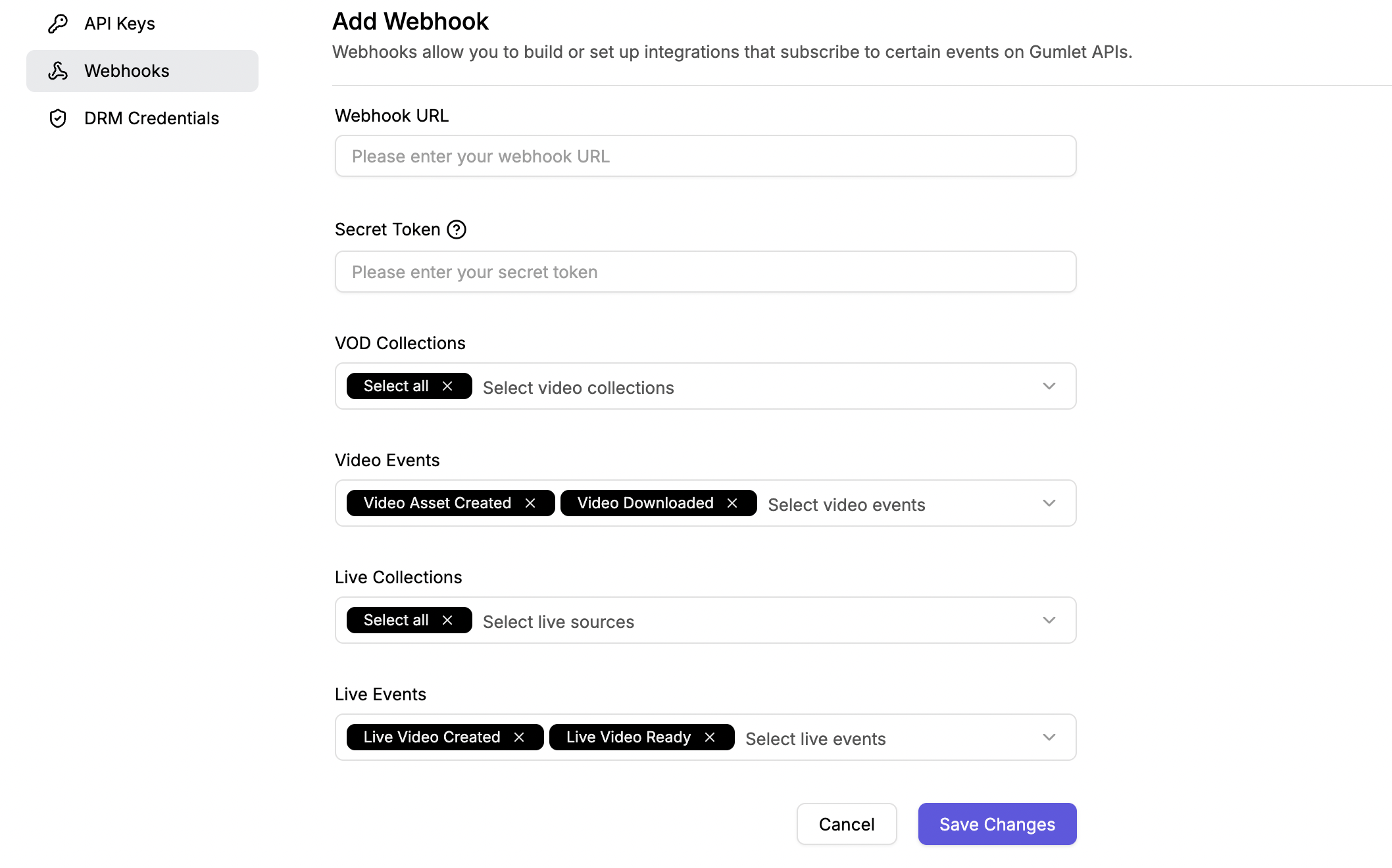
Task: Focus the Webhook URL input field
Action: coord(706,156)
